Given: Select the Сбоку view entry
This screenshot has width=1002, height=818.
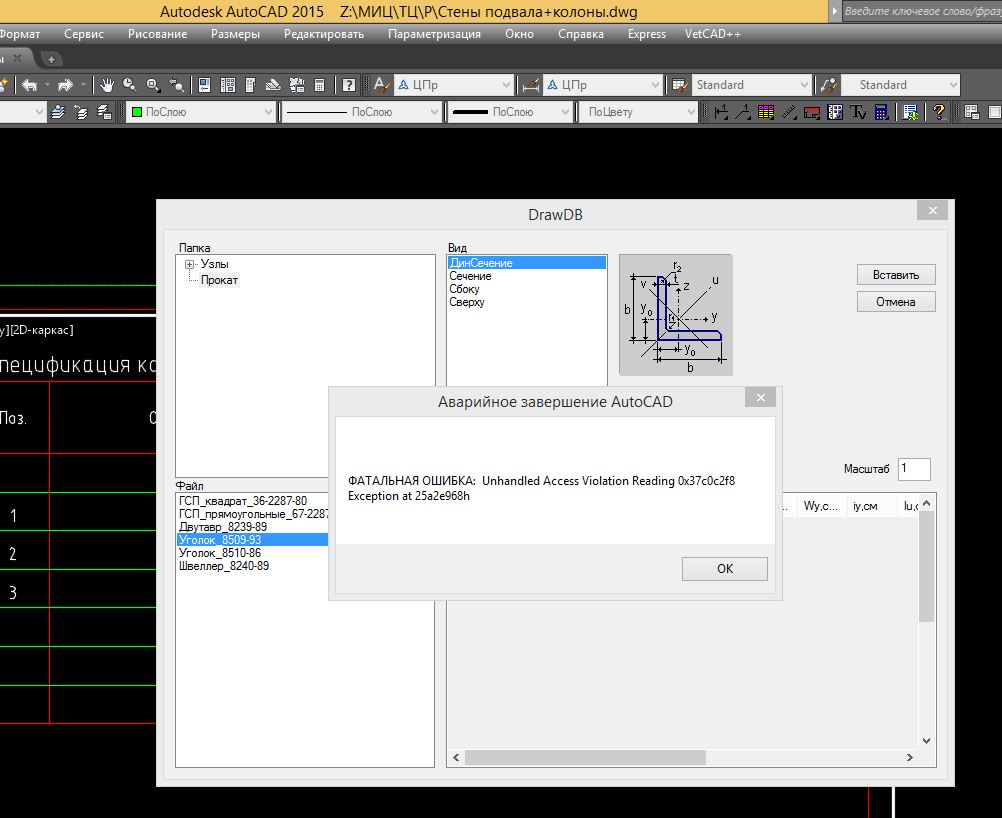Looking at the screenshot, I should (465, 289).
